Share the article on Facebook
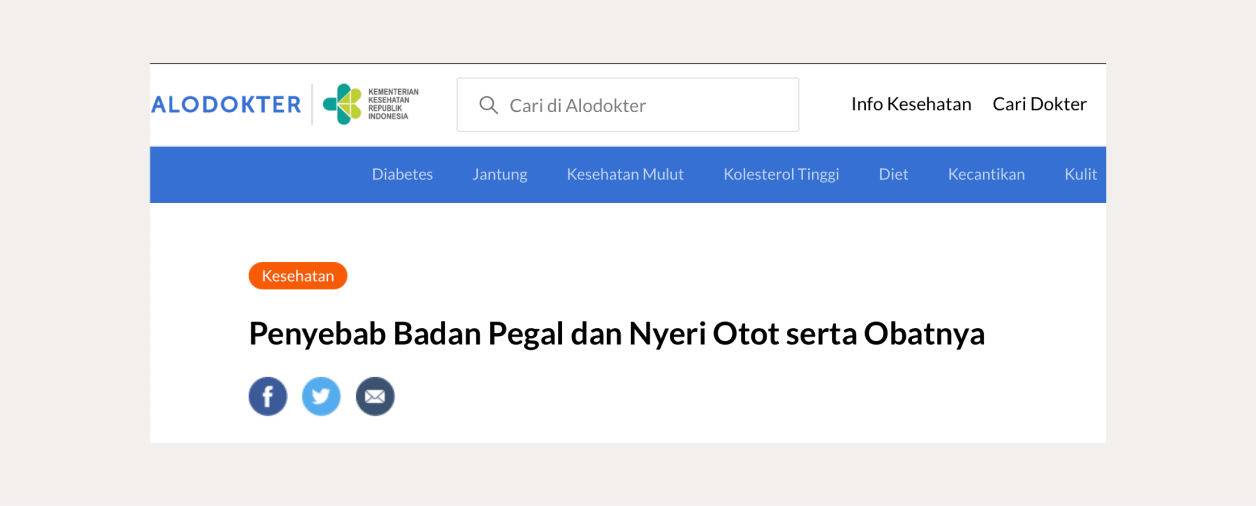 (x=268, y=396)
